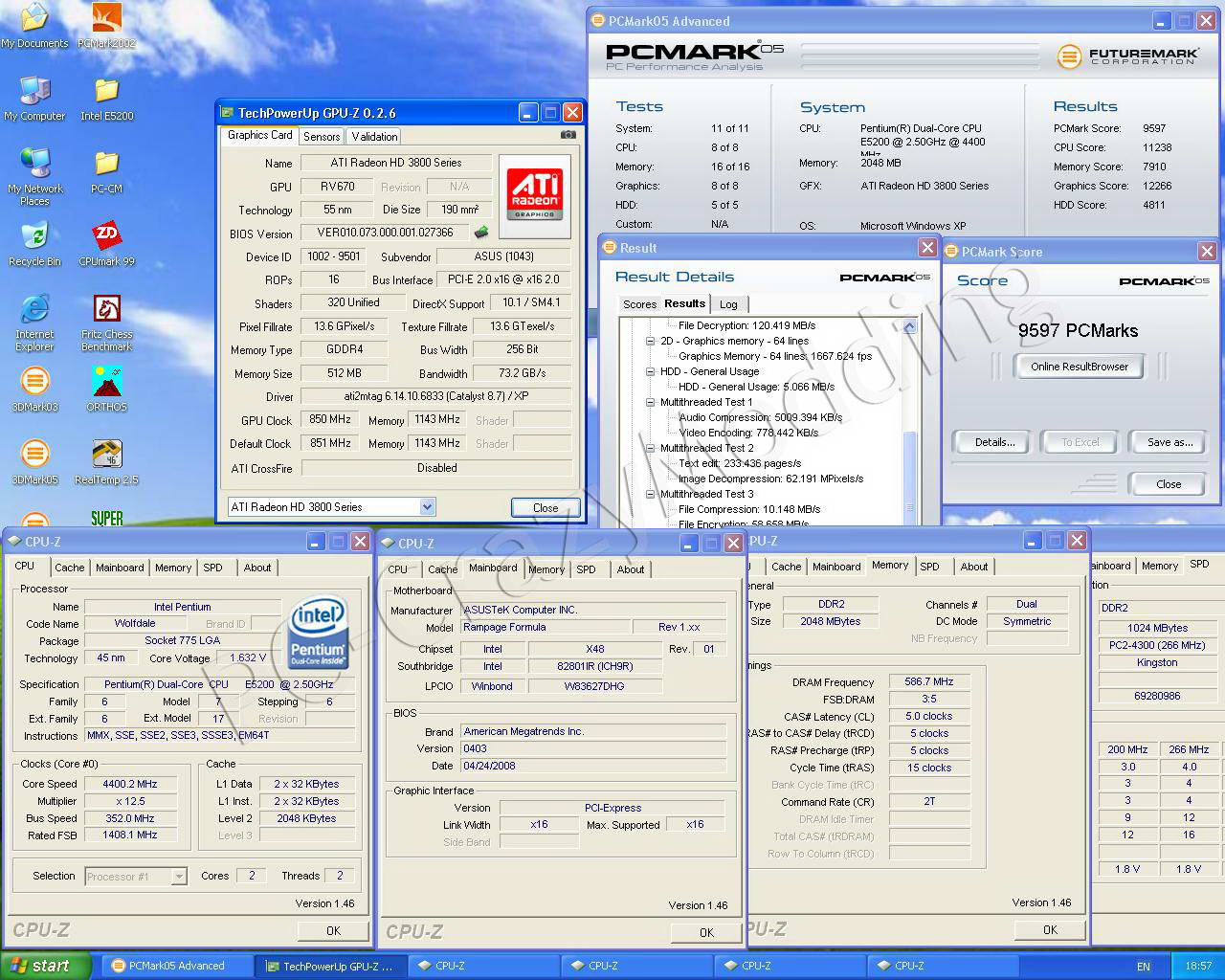Viewport: 1225px width, 980px height.
Task: Click OK in CPU-Z Memory window
Action: 1050,929
